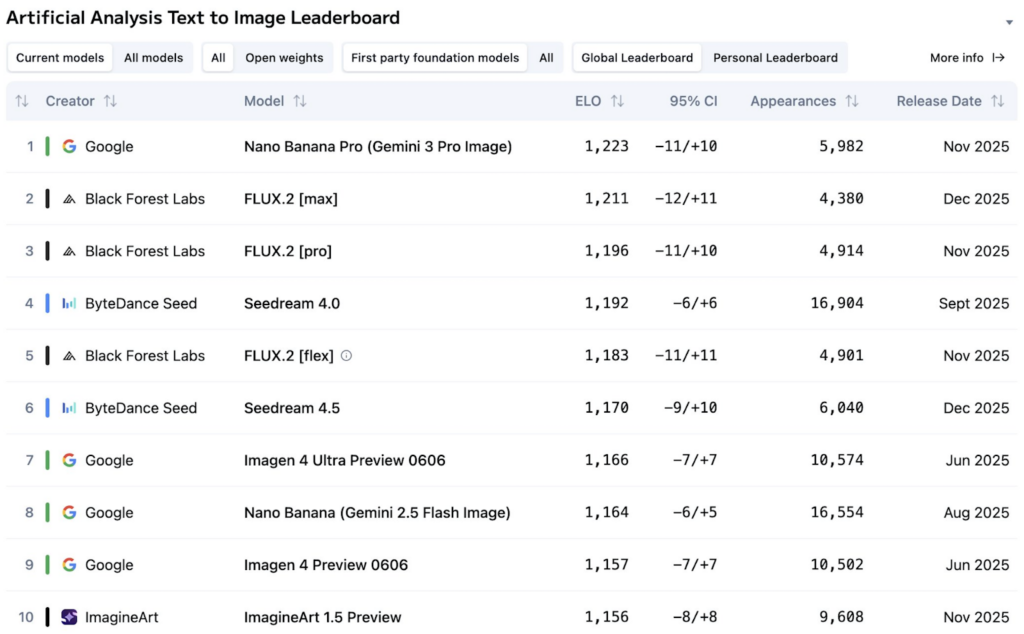Enable the Current models filter
Image resolution: width=1024 pixels, height=634 pixels.
coord(59,57)
